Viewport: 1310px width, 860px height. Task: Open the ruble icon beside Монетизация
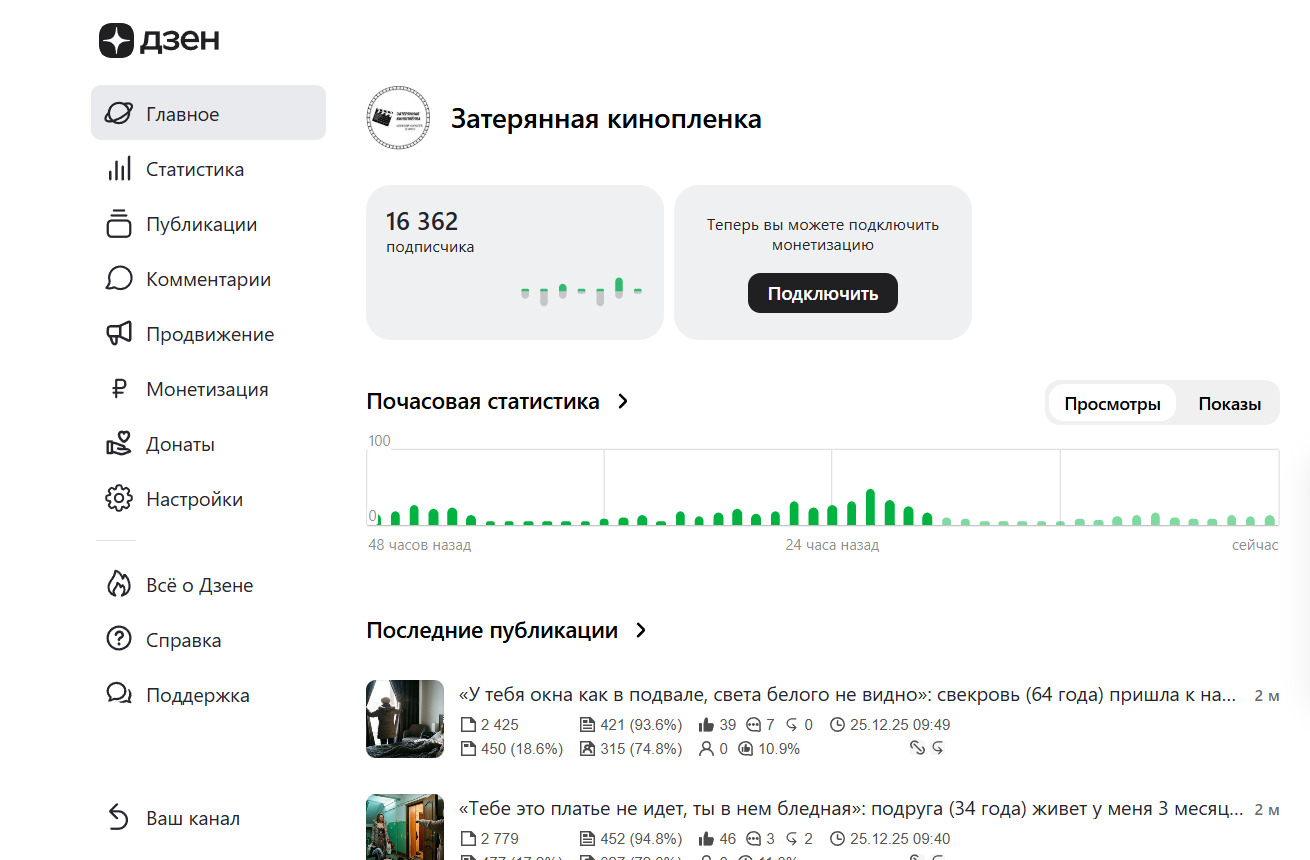click(x=119, y=389)
